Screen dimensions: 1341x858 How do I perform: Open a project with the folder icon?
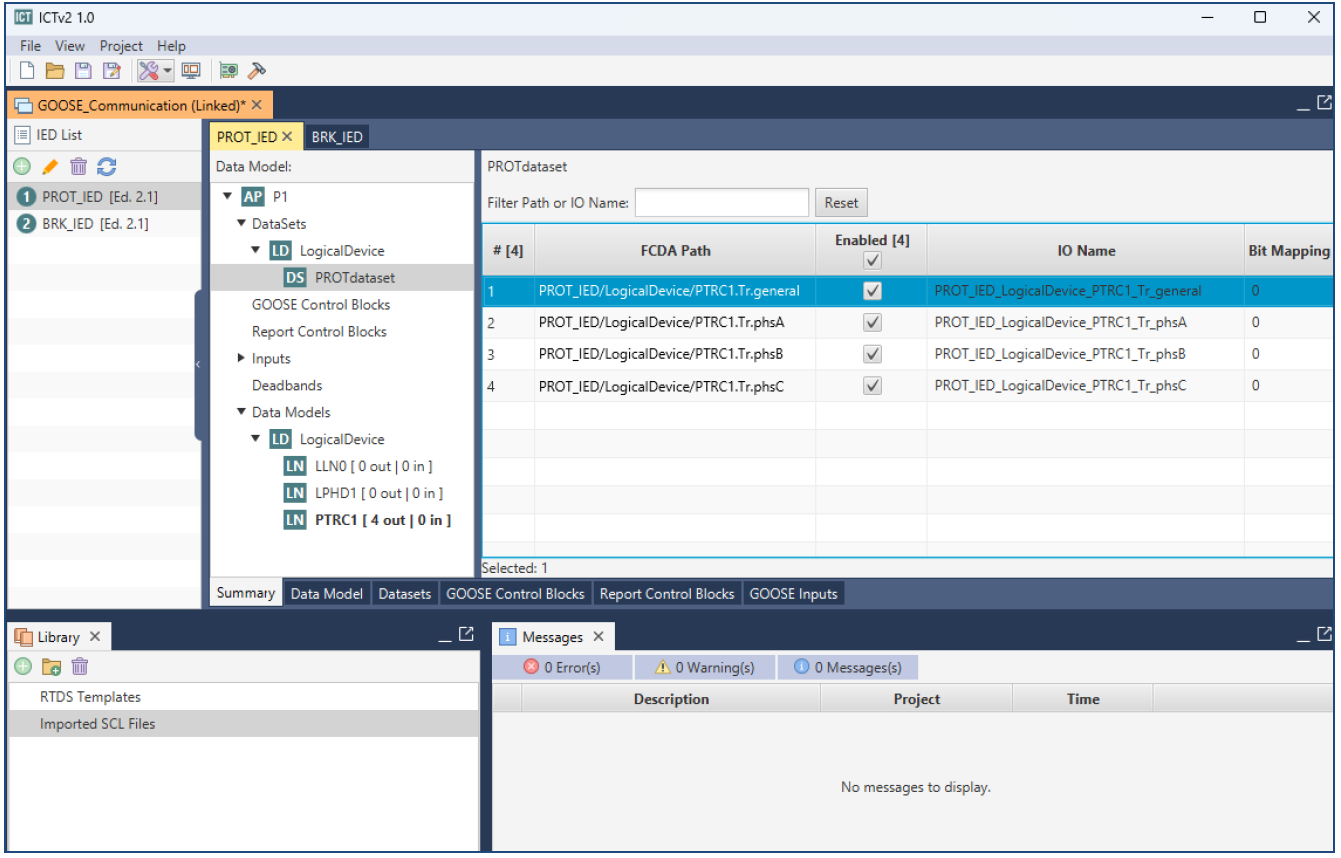coord(55,71)
